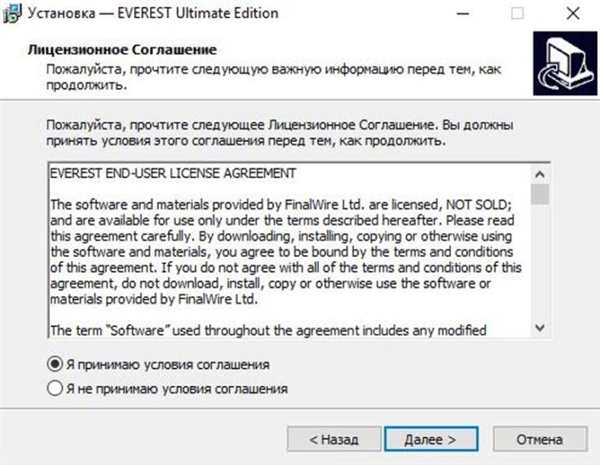Click the license scrollbar thumb
600x465 pixels.
[x=540, y=194]
